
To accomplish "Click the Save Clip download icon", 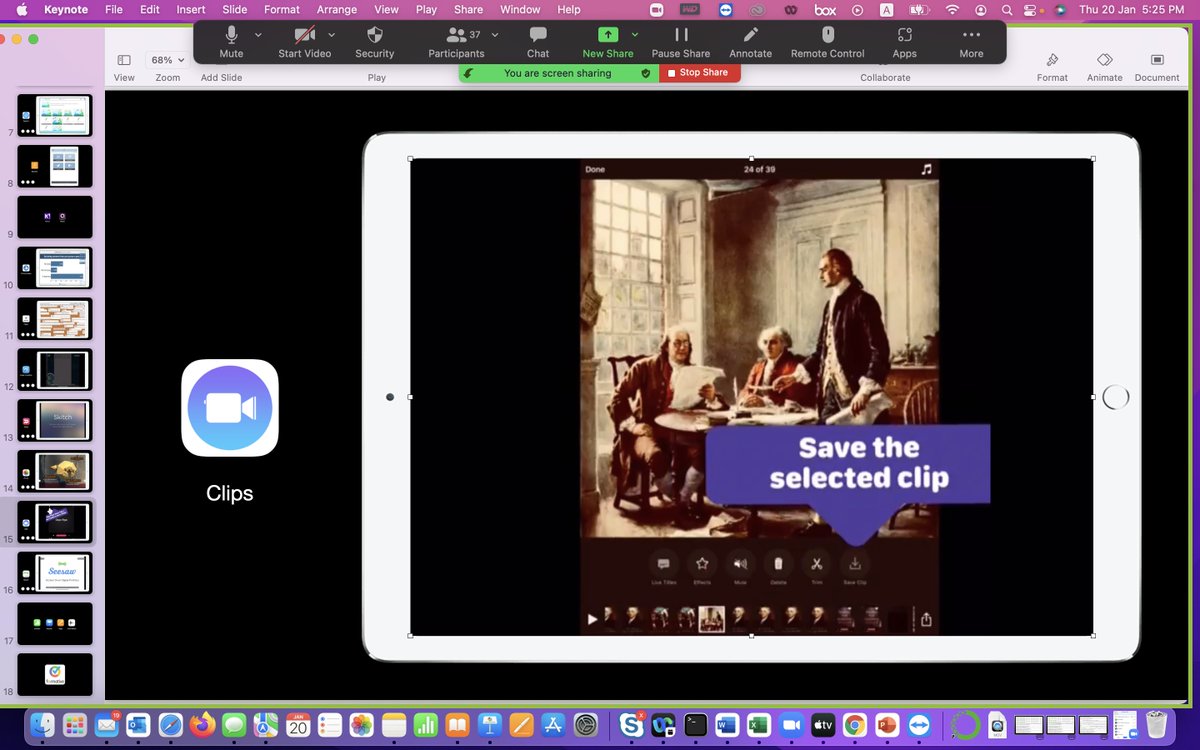I will pos(855,564).
